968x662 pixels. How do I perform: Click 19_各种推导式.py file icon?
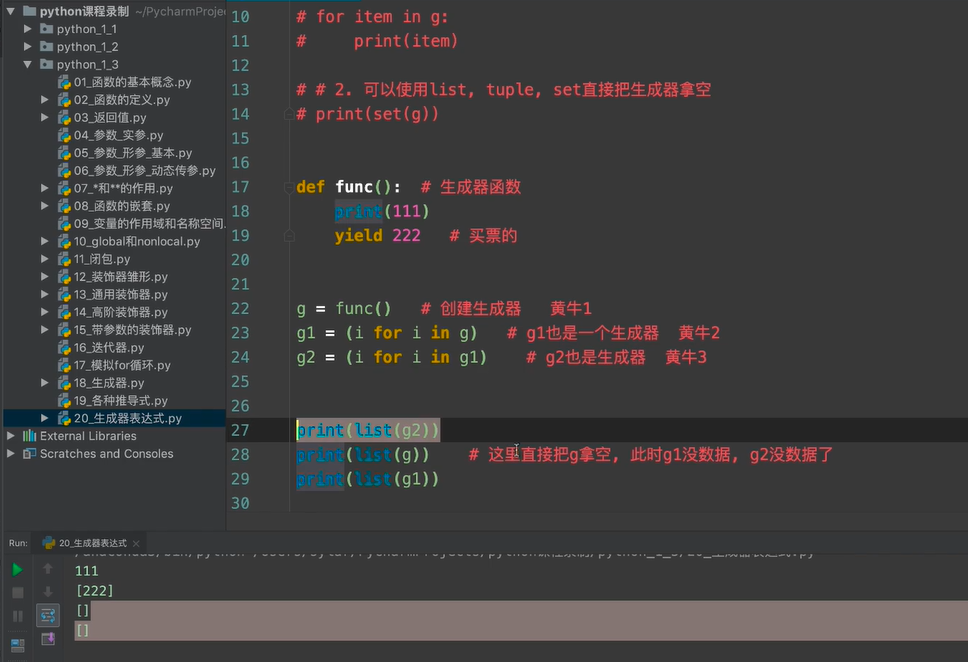[64, 401]
